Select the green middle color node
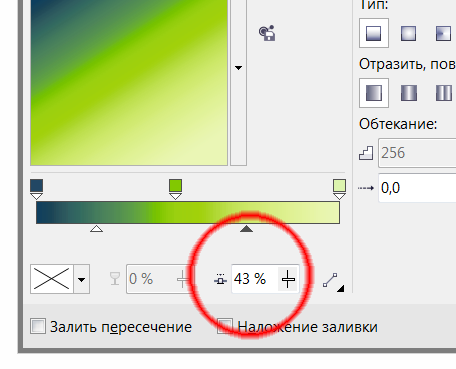This screenshot has height=369, width=456. pyautogui.click(x=175, y=189)
